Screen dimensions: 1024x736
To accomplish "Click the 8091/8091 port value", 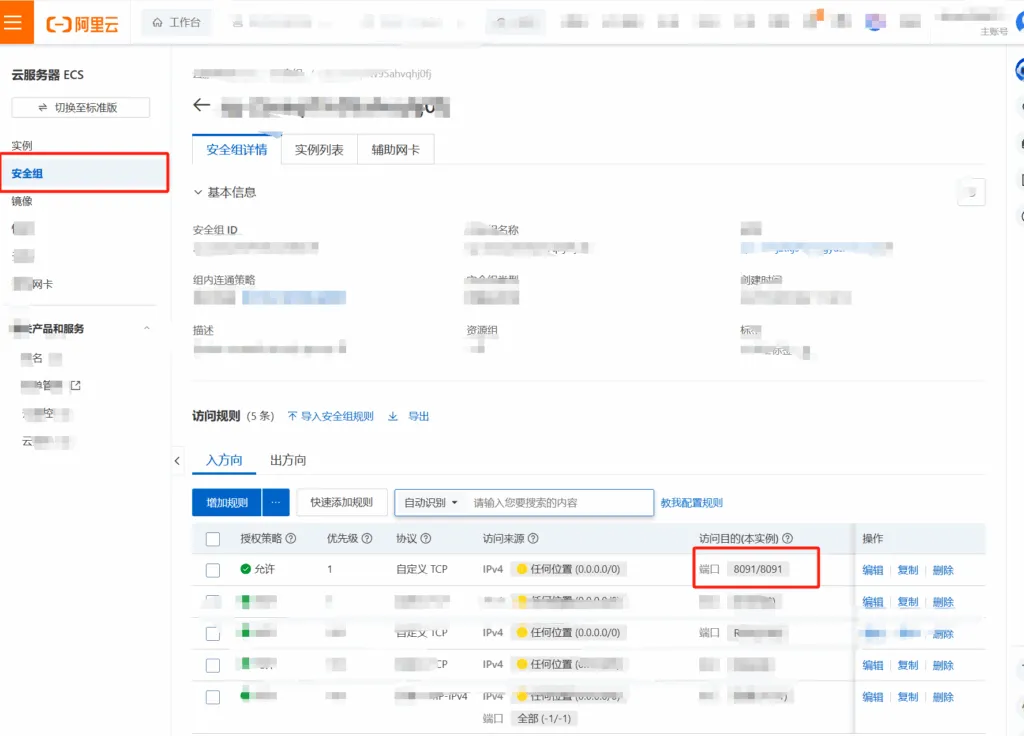I will [x=758, y=569].
